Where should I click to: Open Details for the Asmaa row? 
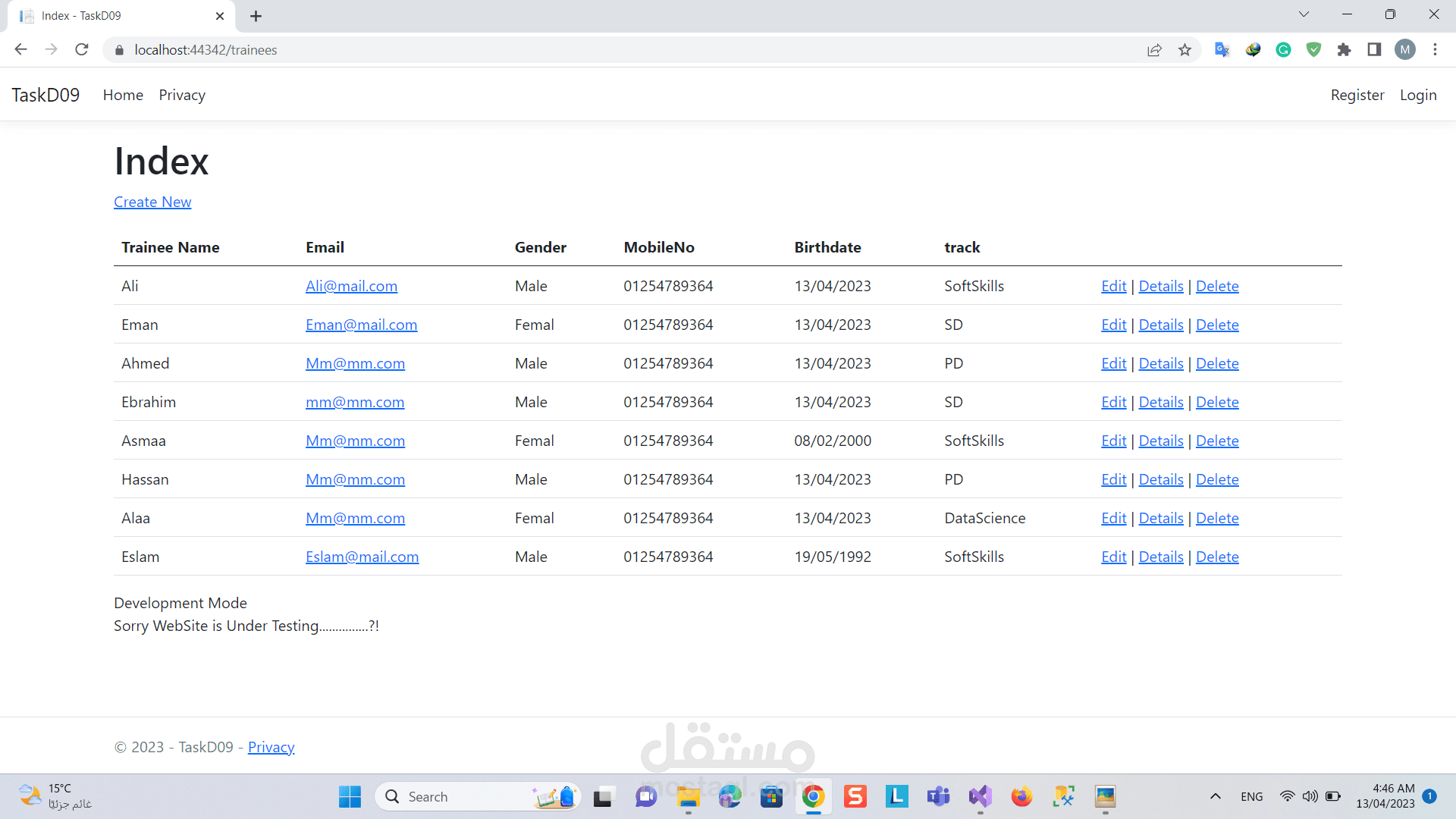[1161, 440]
